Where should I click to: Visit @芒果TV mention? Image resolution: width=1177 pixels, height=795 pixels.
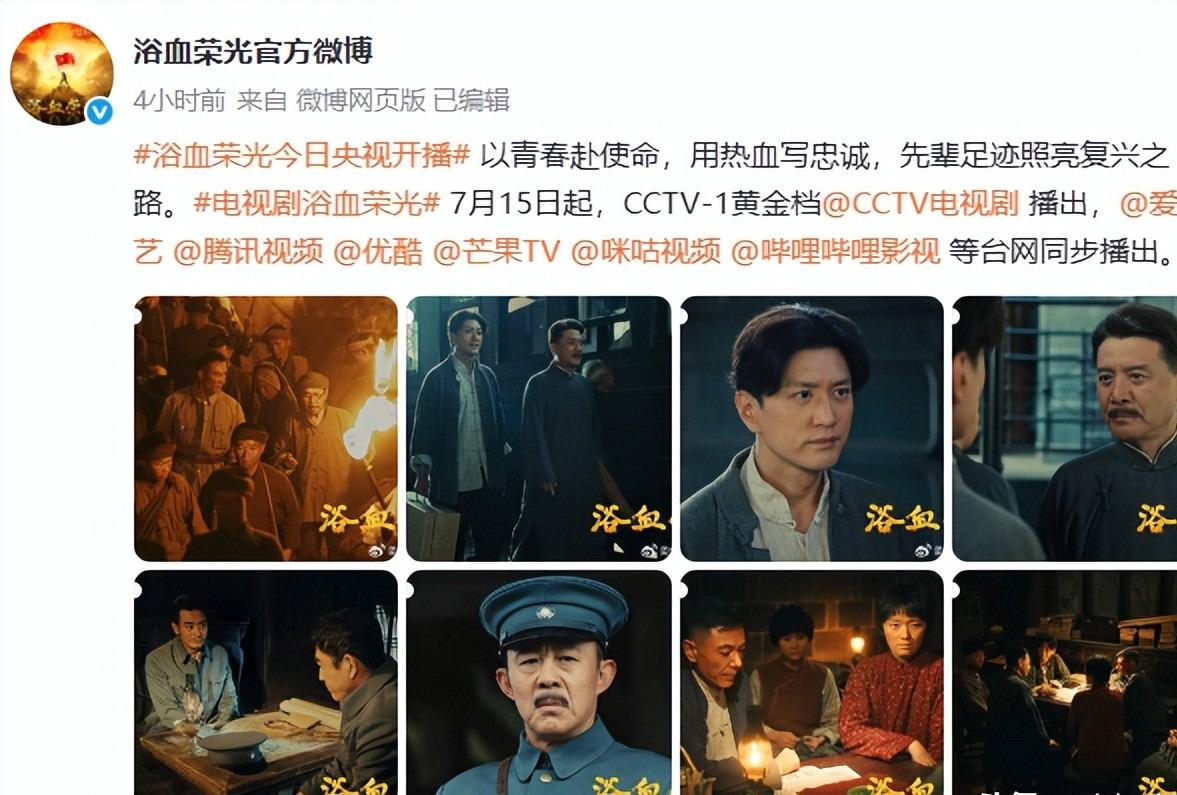pos(496,251)
